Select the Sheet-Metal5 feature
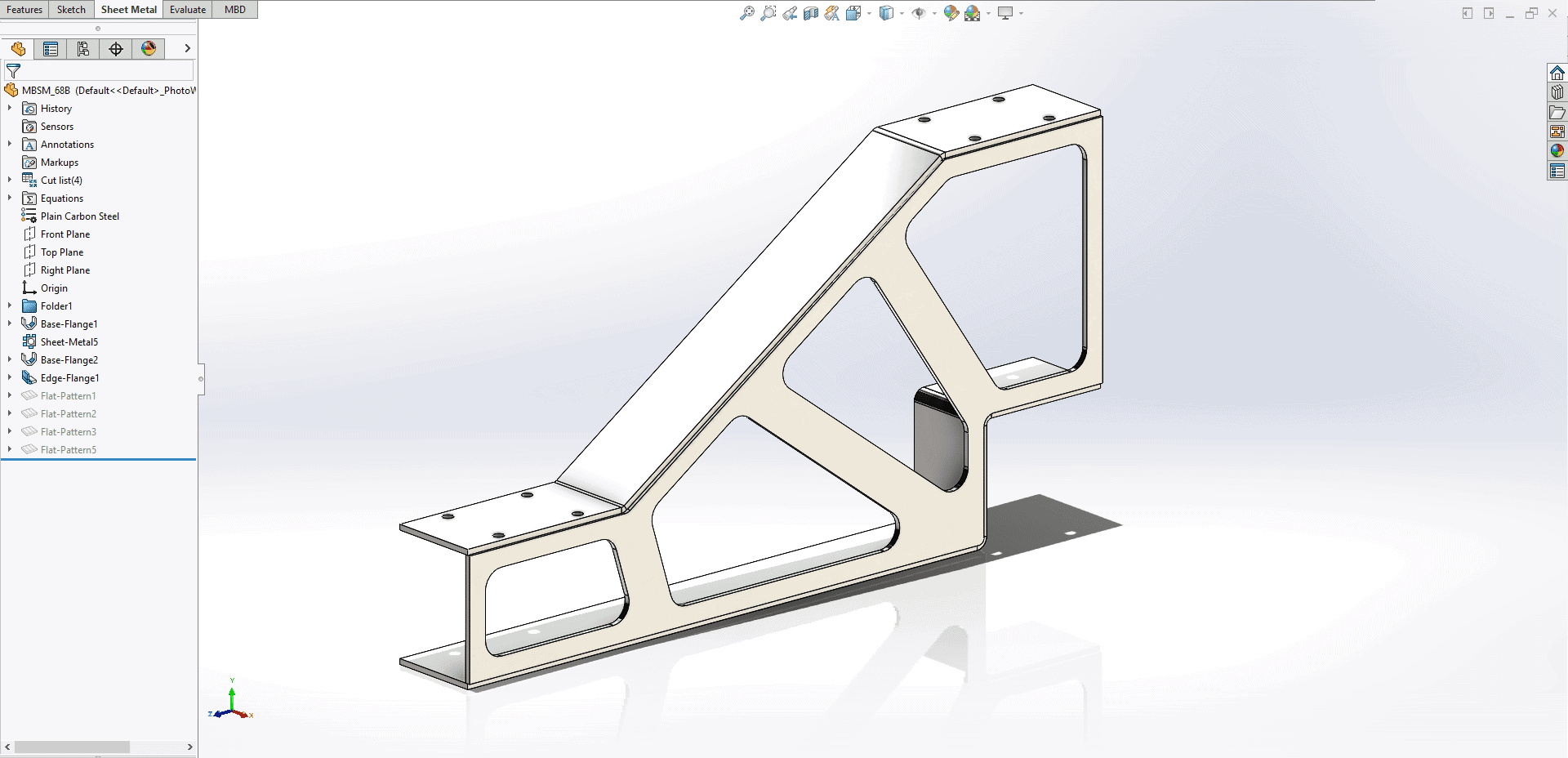Viewport: 1568px width, 758px height. click(60, 342)
